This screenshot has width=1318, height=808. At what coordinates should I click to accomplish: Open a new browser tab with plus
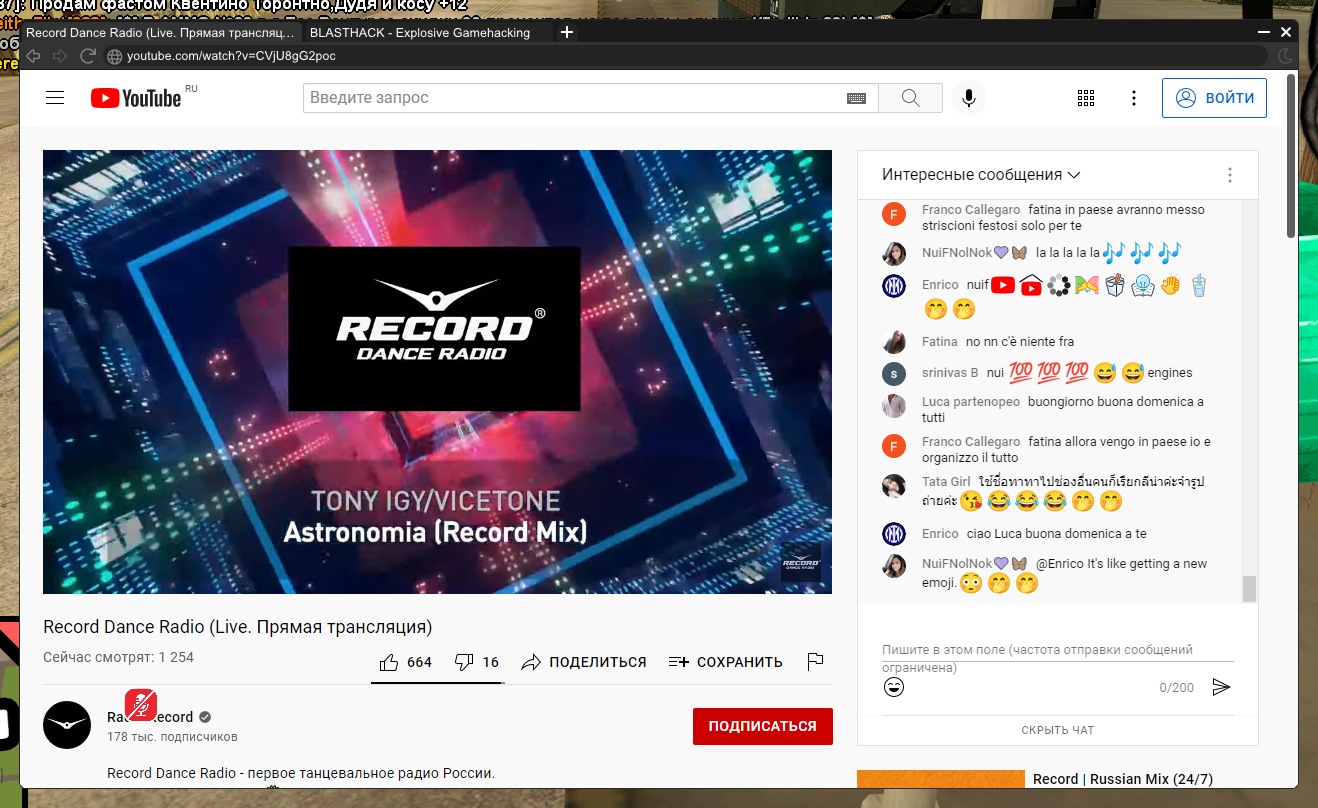(x=567, y=33)
